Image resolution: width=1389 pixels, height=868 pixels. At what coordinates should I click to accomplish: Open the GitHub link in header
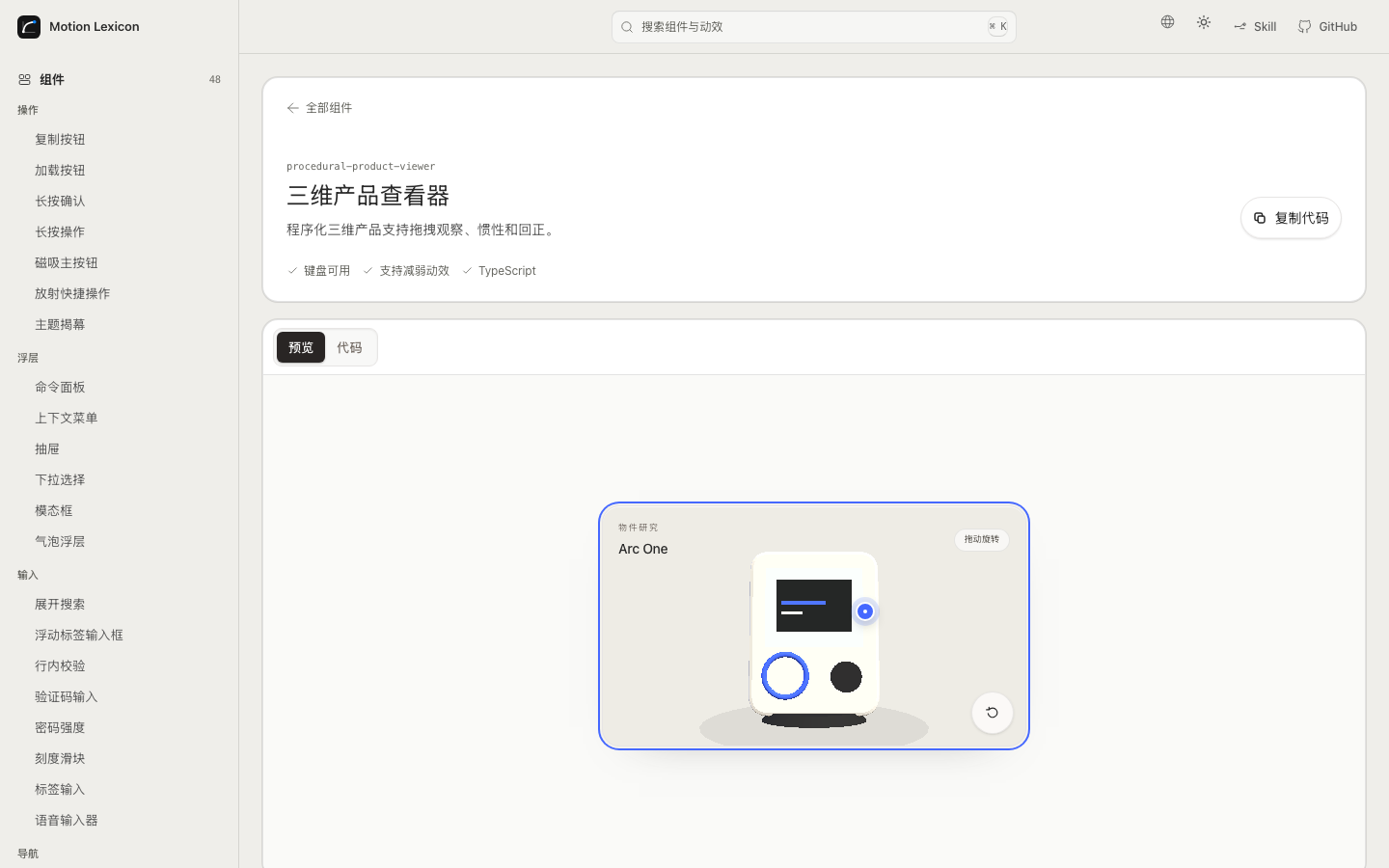(1327, 27)
